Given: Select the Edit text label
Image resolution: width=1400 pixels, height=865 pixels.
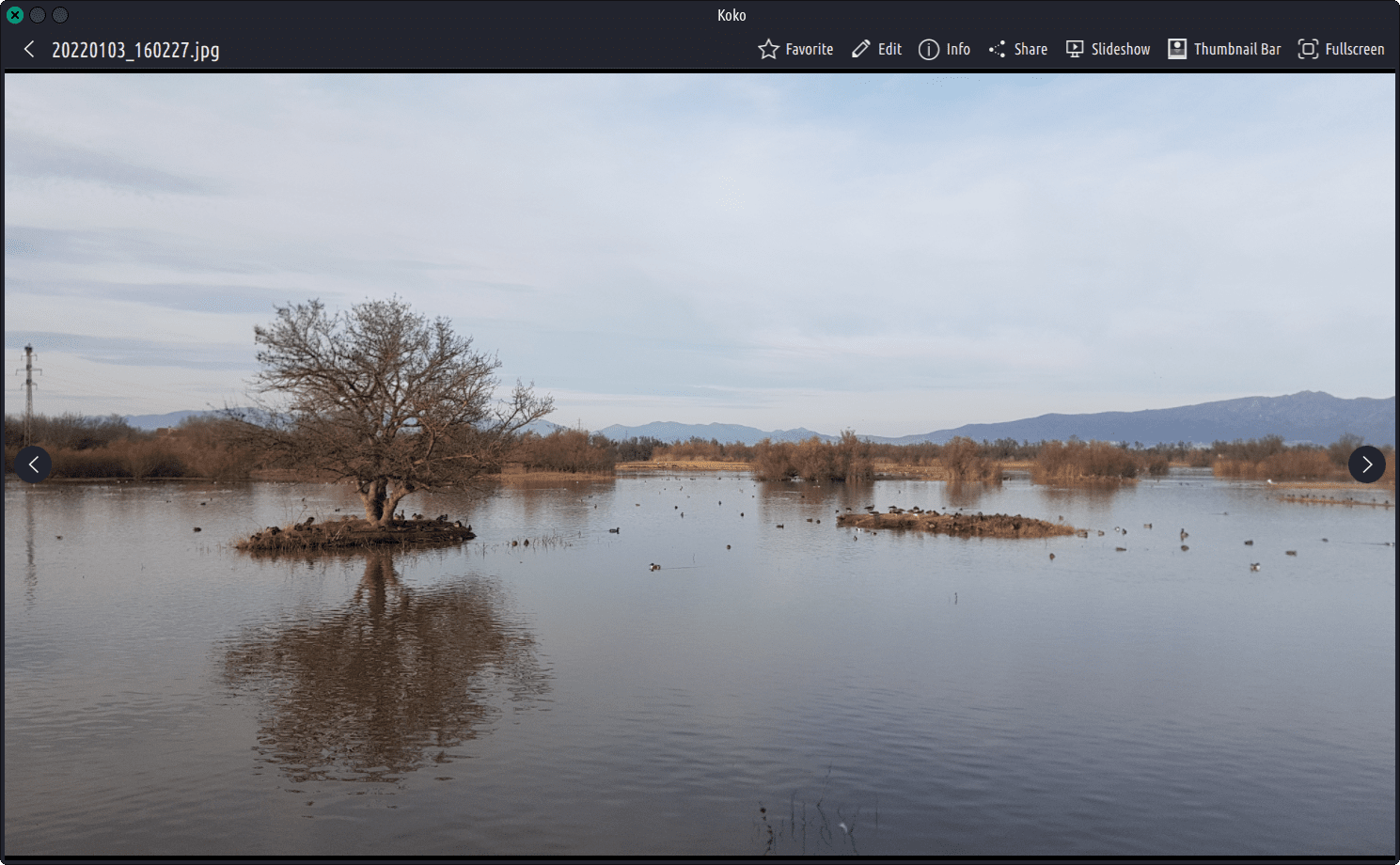Looking at the screenshot, I should click(889, 50).
